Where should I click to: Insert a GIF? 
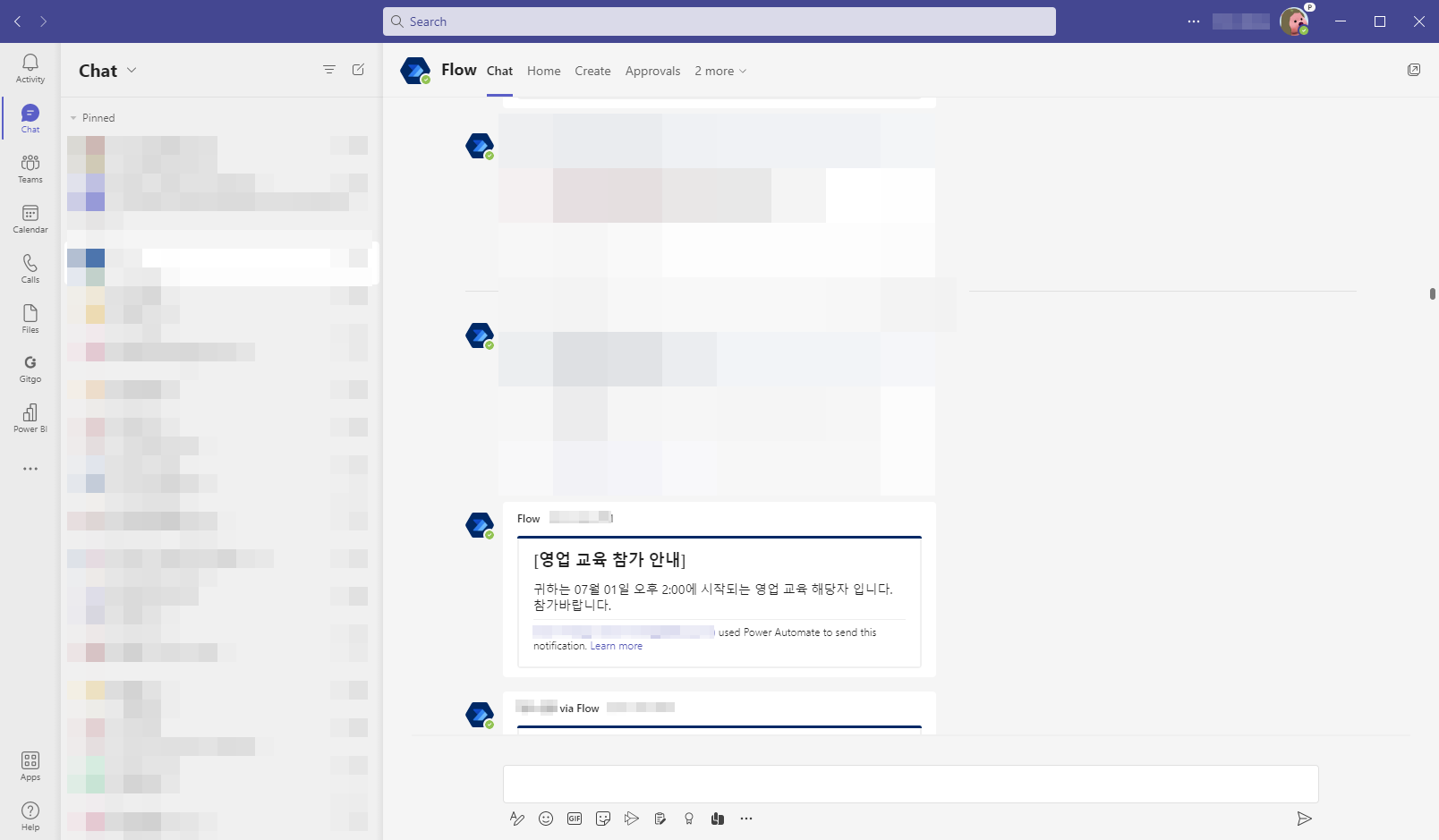click(575, 819)
